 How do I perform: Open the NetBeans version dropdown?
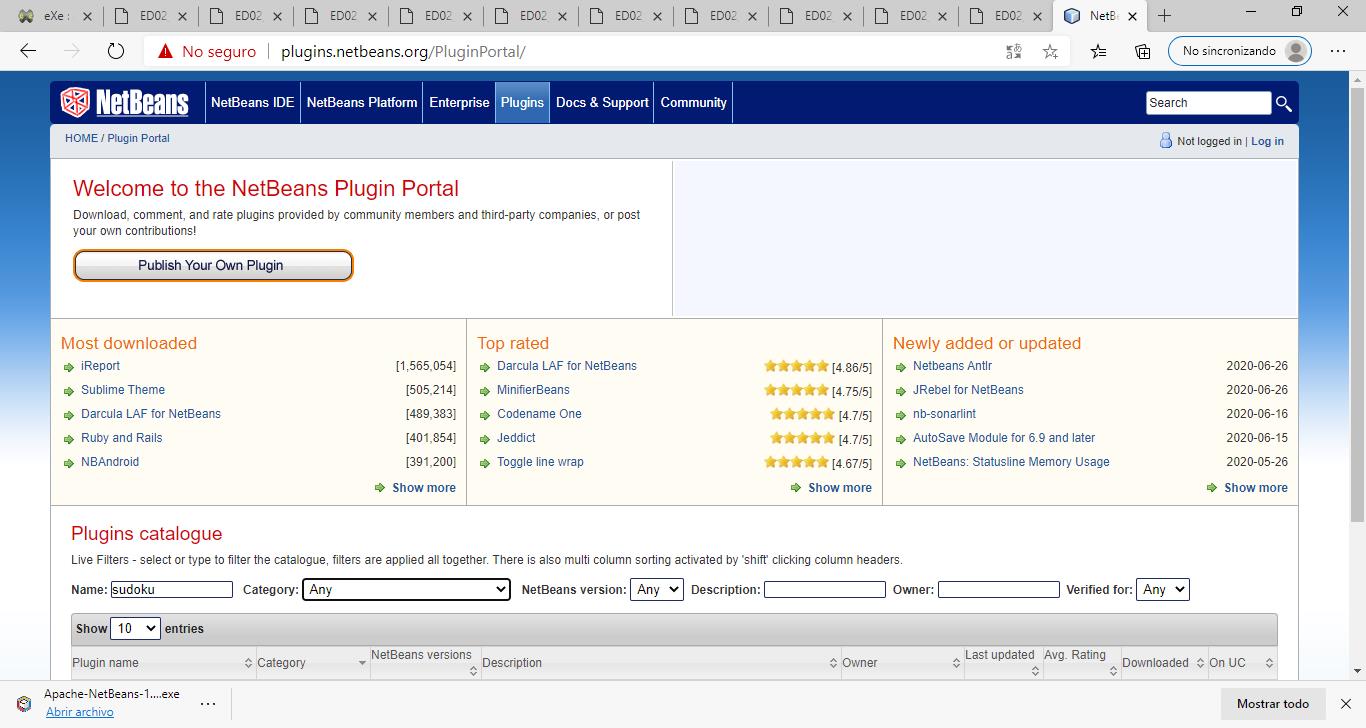[x=656, y=589]
